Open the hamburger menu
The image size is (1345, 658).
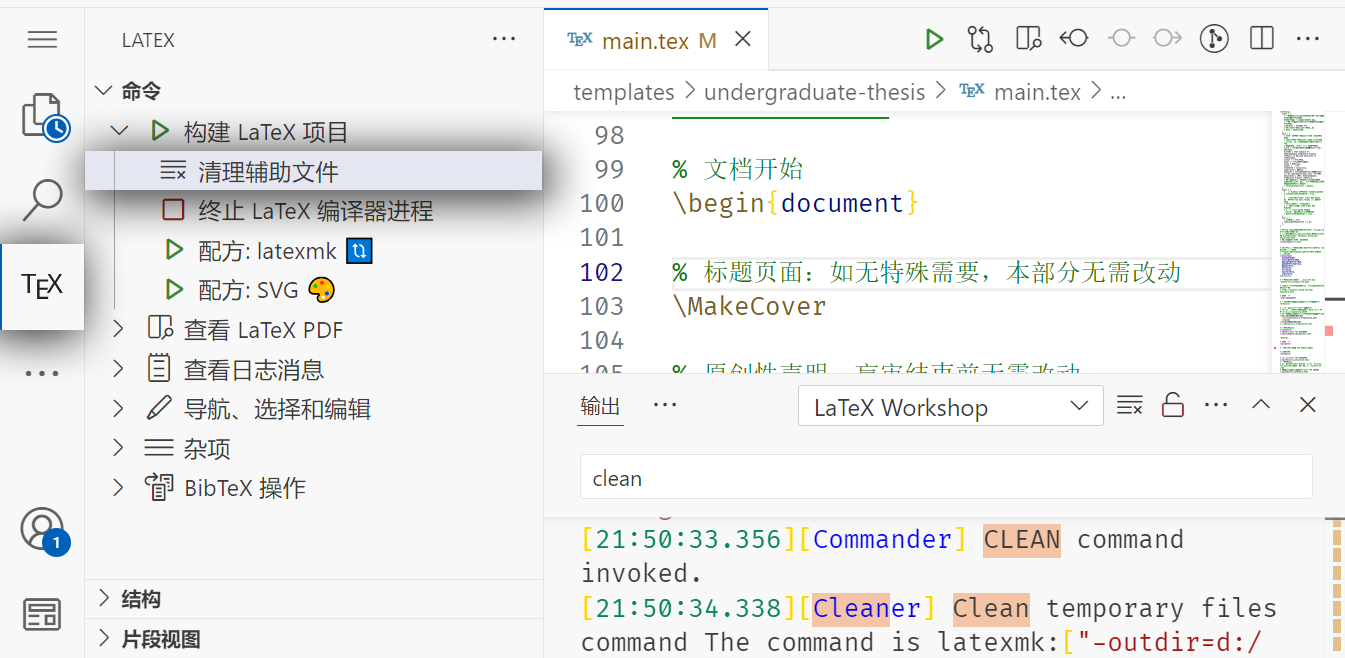(x=42, y=39)
